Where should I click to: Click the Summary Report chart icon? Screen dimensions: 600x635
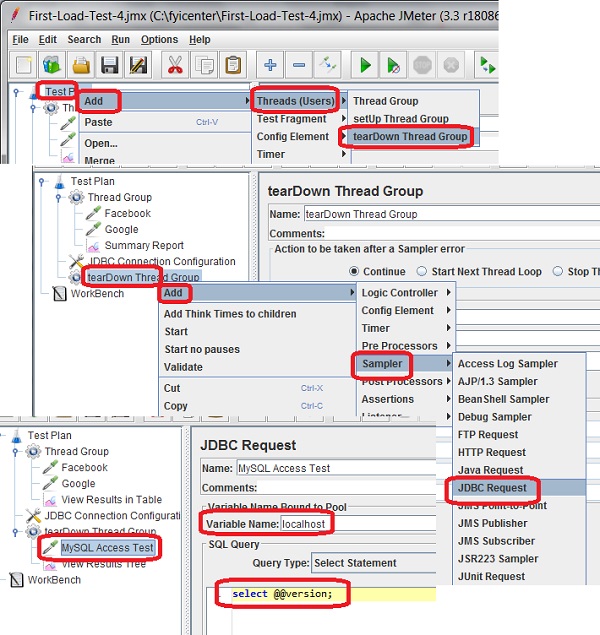[93, 245]
